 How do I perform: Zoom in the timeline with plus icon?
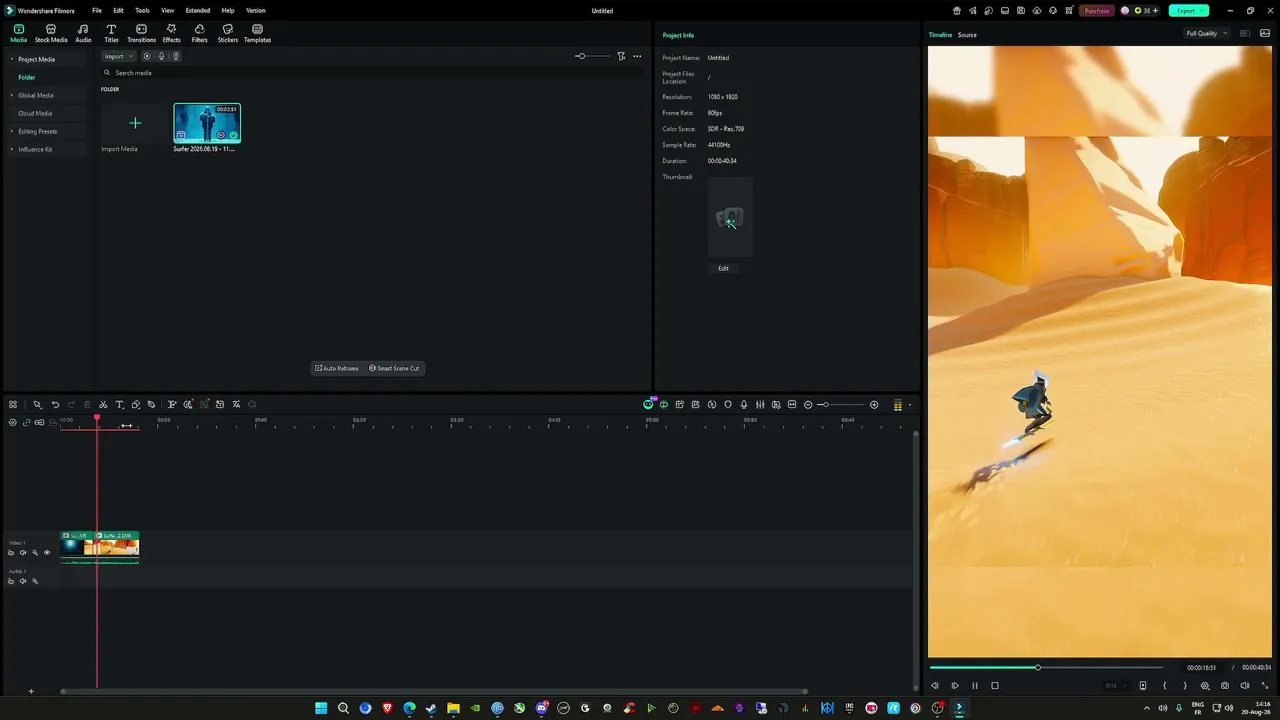pyautogui.click(x=874, y=405)
